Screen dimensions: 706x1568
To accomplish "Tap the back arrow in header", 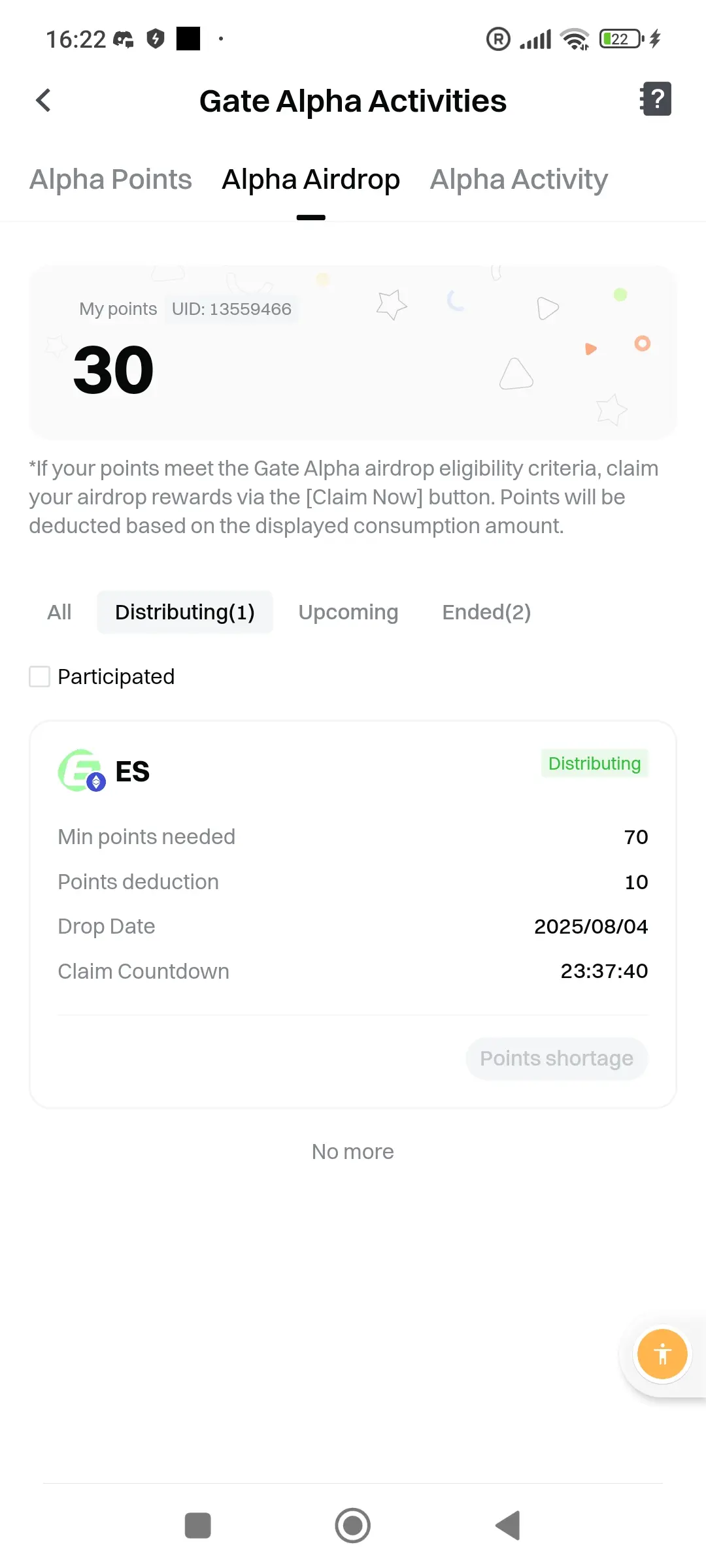I will pos(43,101).
